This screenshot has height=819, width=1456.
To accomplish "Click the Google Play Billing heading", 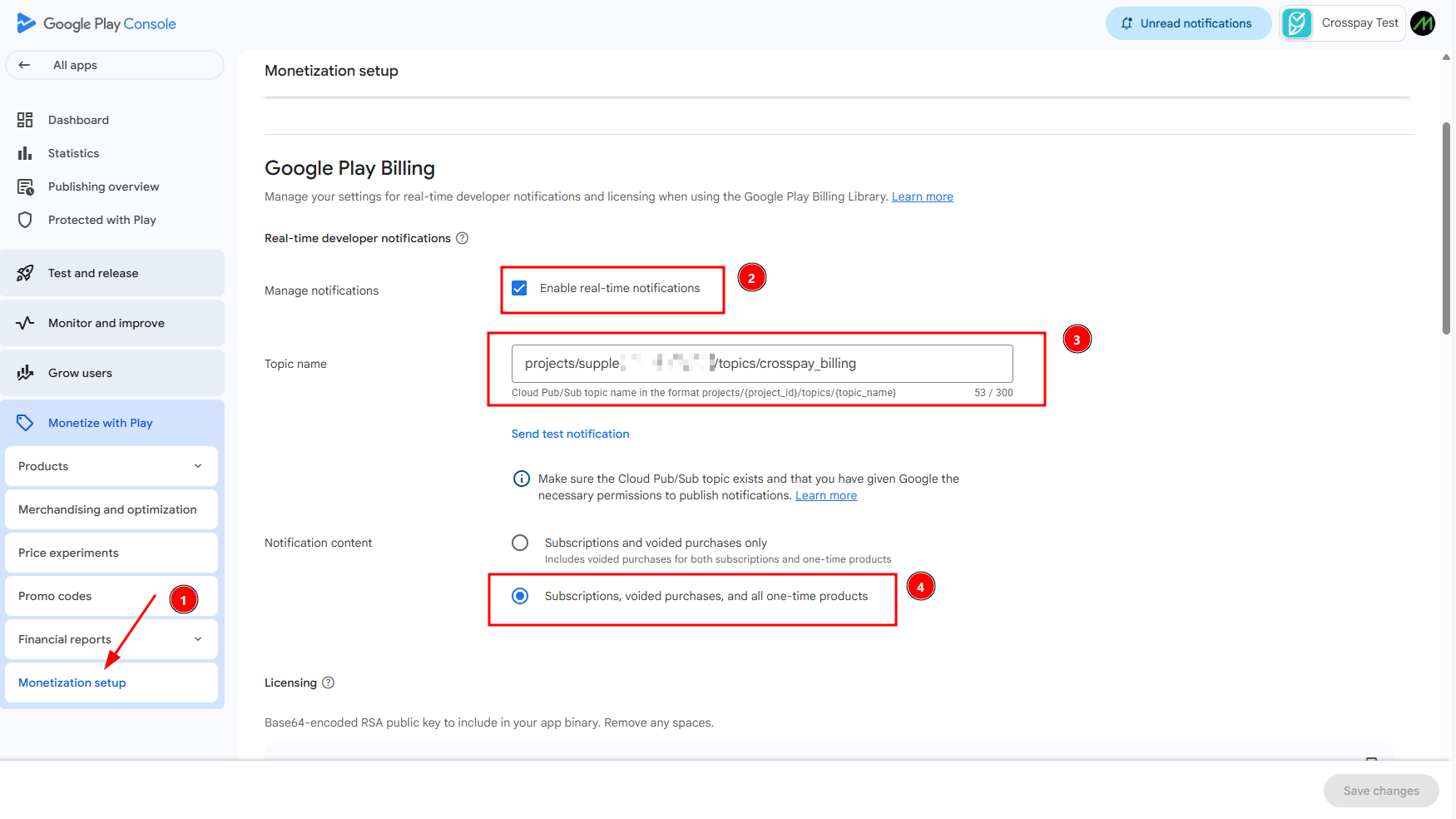I will coord(349,168).
